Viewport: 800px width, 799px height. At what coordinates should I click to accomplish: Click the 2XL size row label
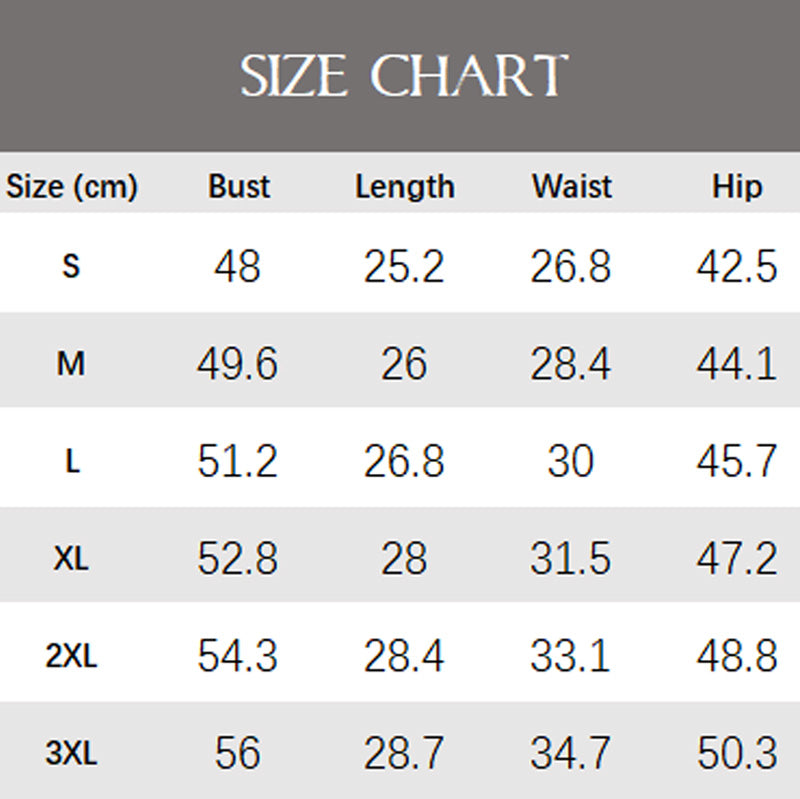point(71,656)
